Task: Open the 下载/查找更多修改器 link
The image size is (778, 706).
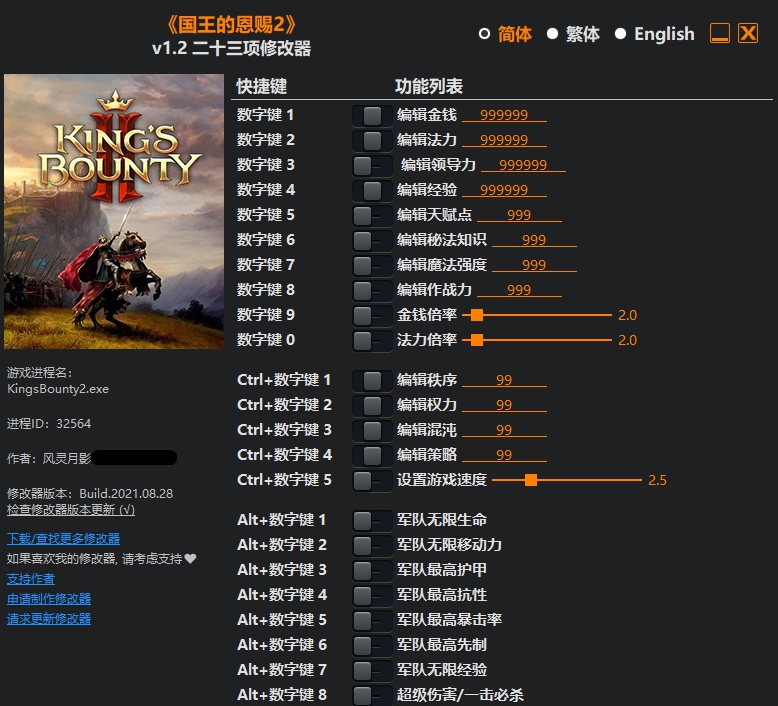Action: coord(64,539)
